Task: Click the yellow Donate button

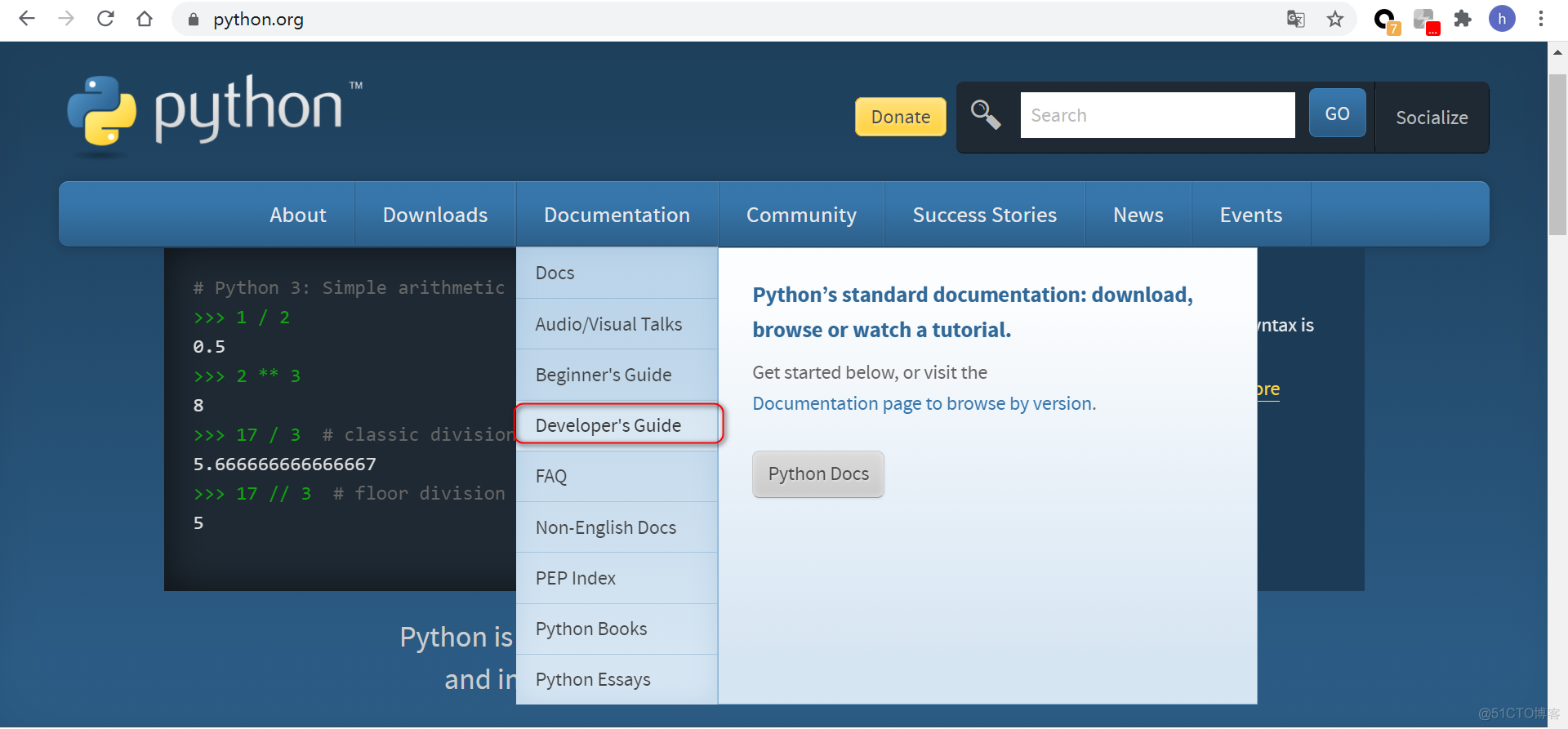Action: pos(900,117)
